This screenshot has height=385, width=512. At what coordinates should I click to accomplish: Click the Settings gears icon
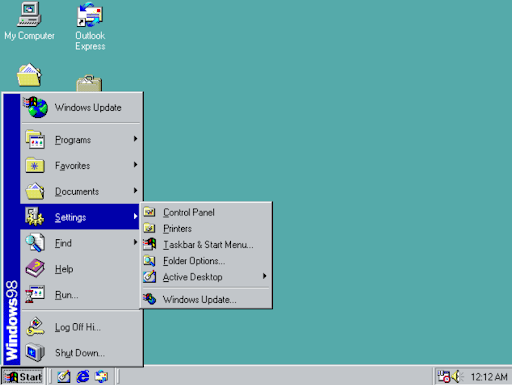tap(35, 216)
